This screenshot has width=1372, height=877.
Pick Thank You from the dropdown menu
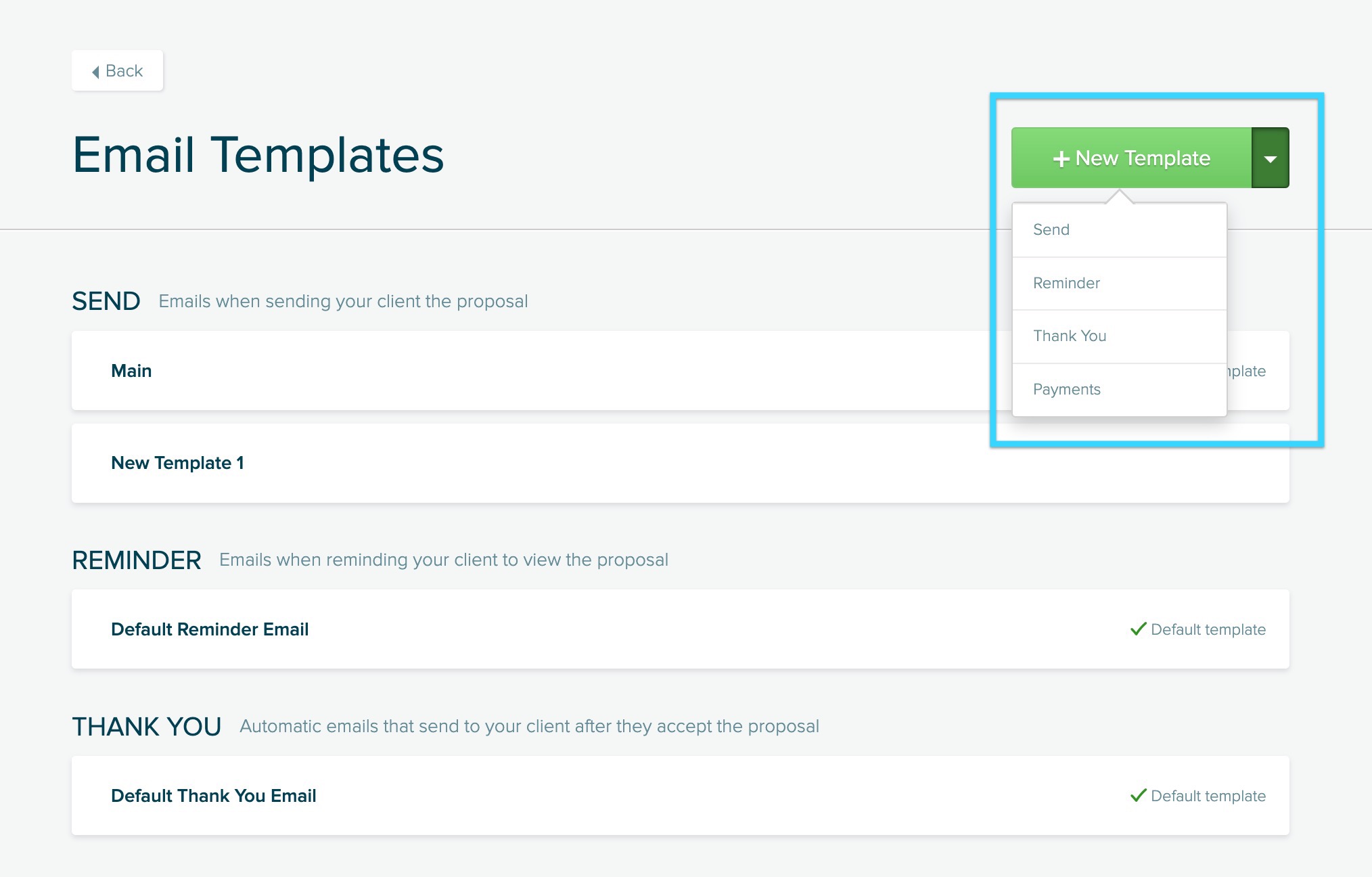[x=1070, y=336]
